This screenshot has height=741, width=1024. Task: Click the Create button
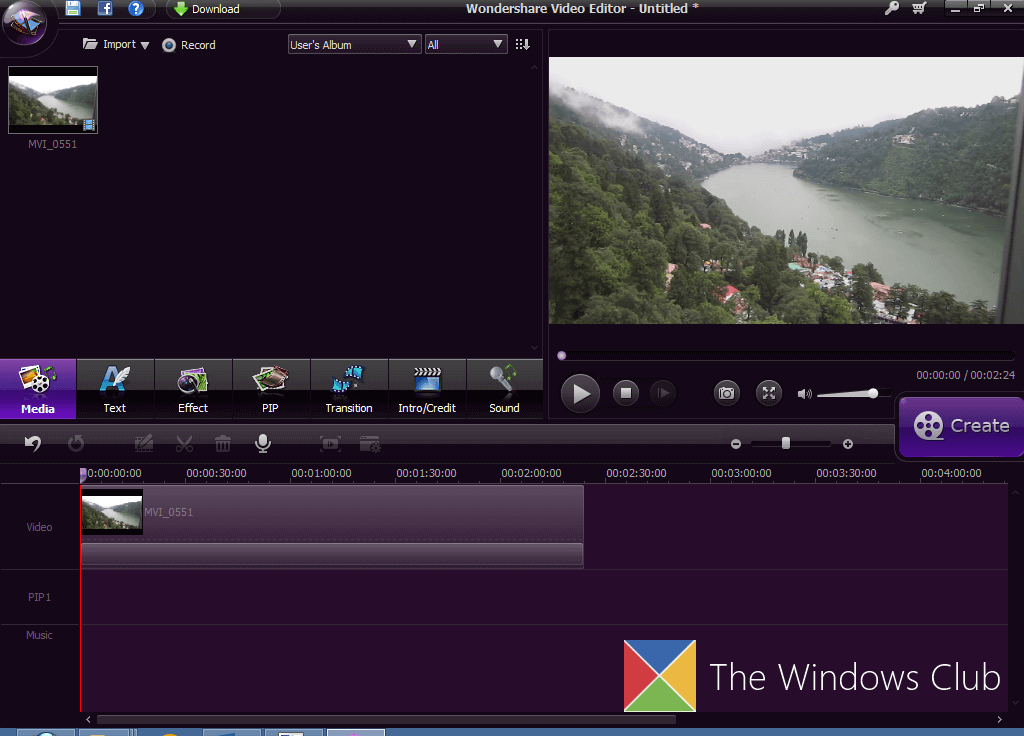962,426
